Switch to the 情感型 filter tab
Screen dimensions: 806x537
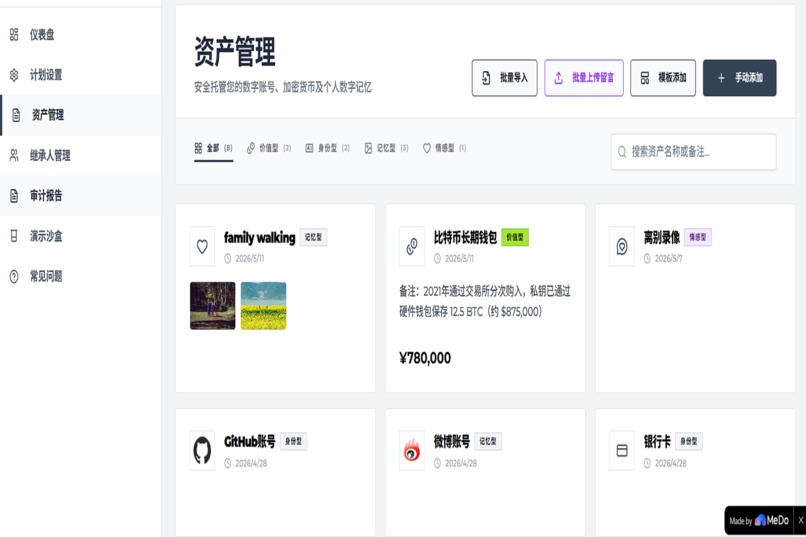click(444, 149)
